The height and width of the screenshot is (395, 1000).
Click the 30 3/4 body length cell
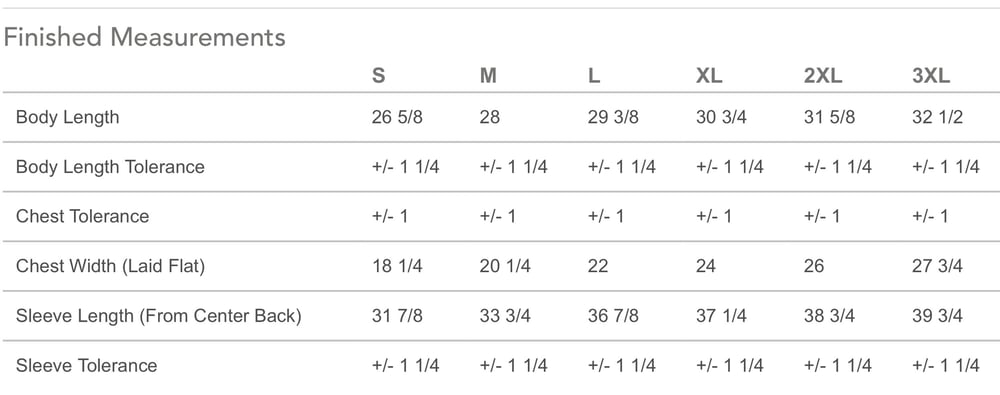(x=721, y=117)
